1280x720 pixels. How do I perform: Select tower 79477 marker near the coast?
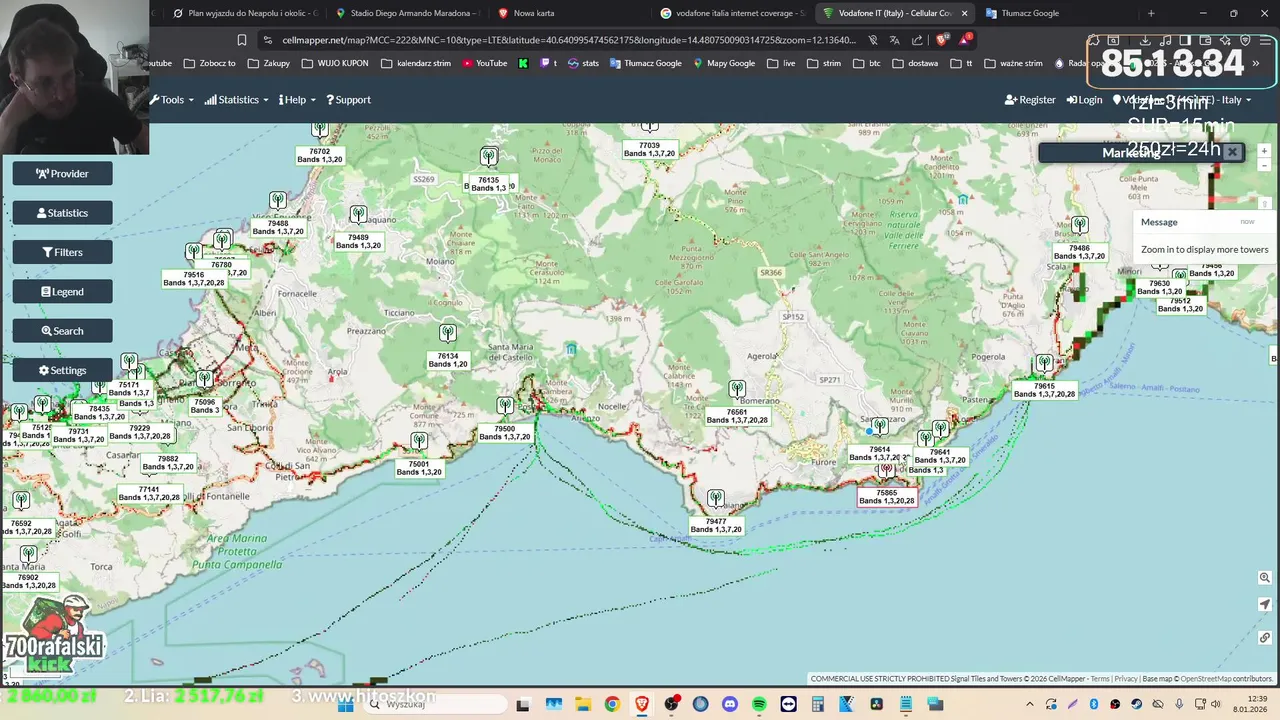click(715, 498)
